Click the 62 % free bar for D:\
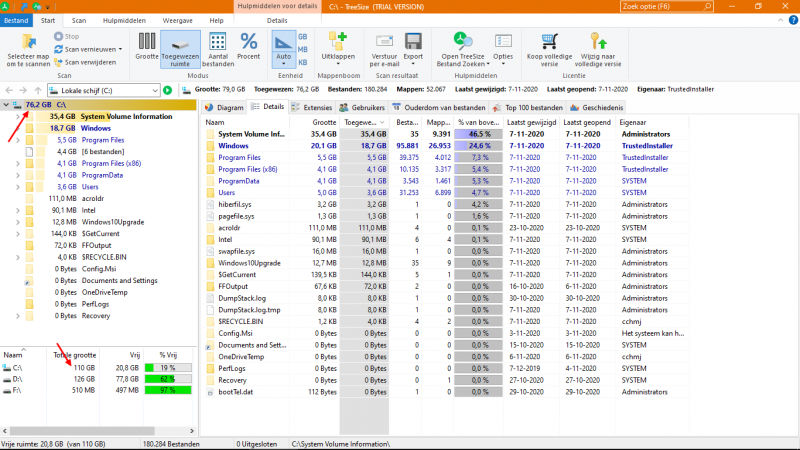The image size is (800, 450). 168,379
